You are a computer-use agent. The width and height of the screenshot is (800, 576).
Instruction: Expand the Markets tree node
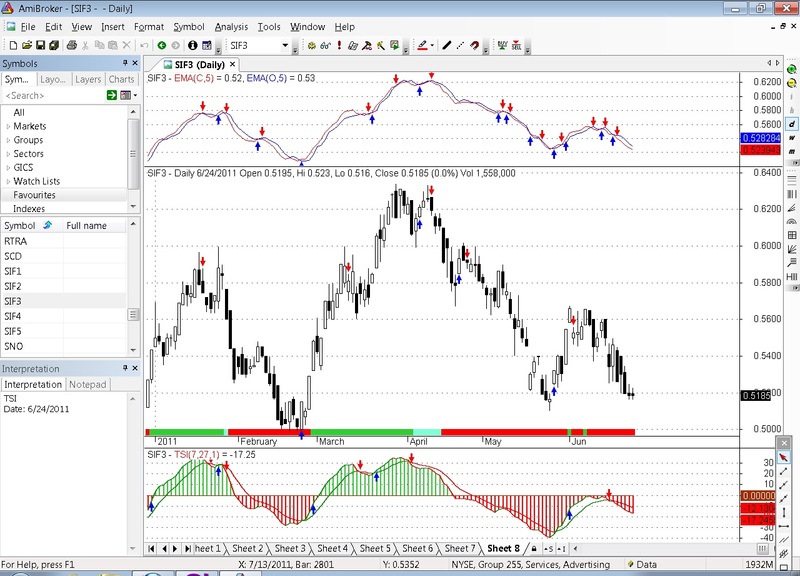point(8,127)
